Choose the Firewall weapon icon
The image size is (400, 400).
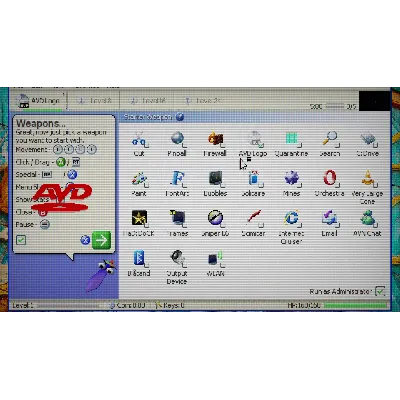215,139
